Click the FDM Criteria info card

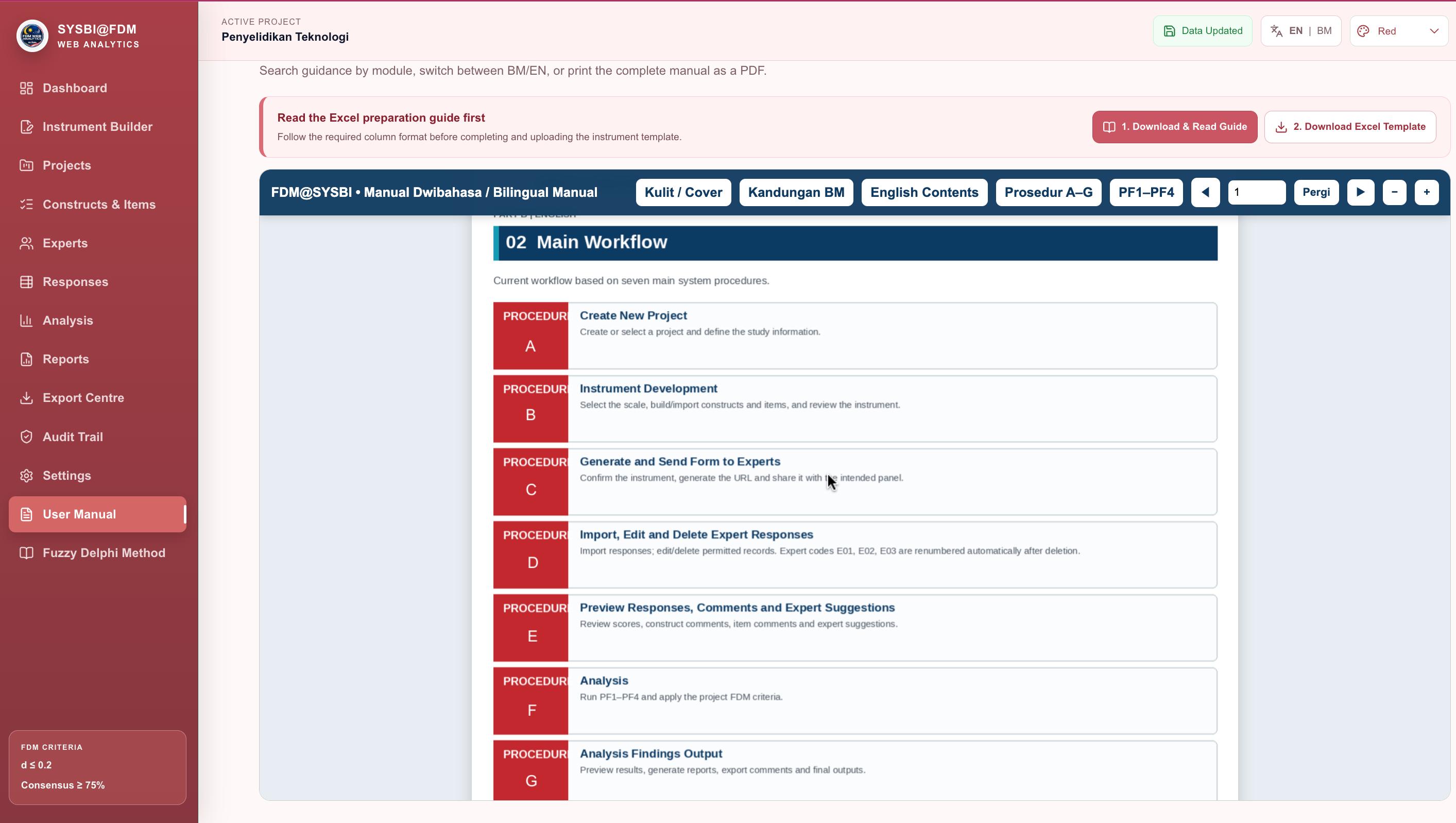click(97, 767)
